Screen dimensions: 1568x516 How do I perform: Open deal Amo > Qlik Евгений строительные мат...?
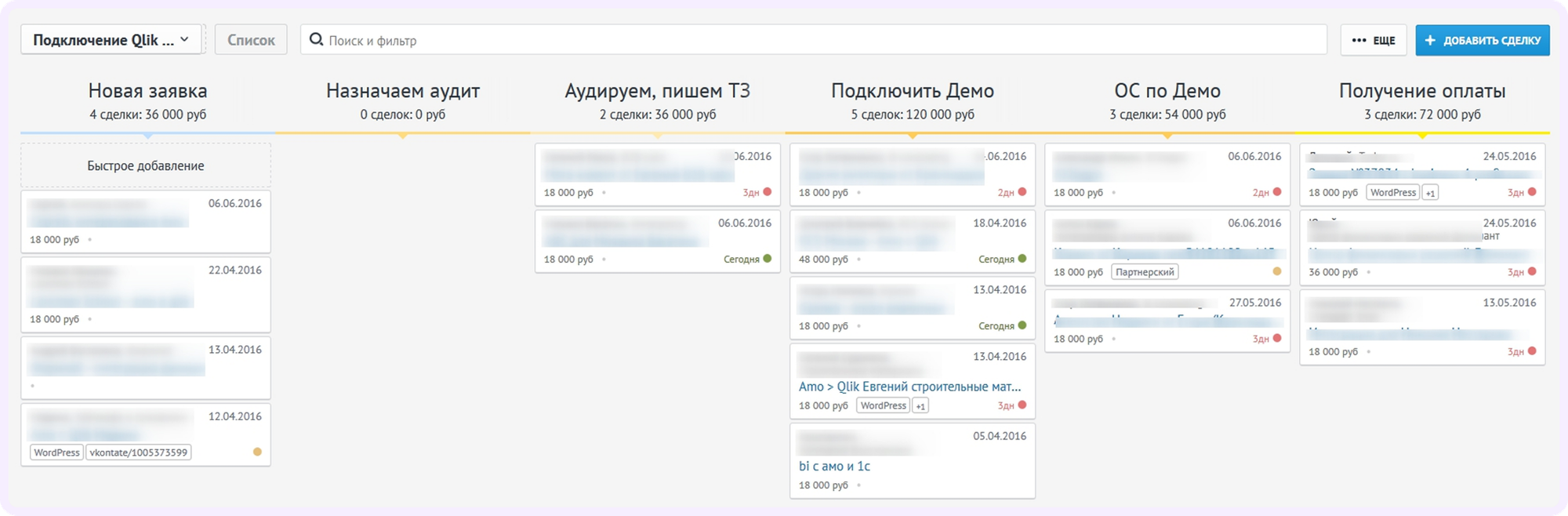pyautogui.click(x=909, y=387)
